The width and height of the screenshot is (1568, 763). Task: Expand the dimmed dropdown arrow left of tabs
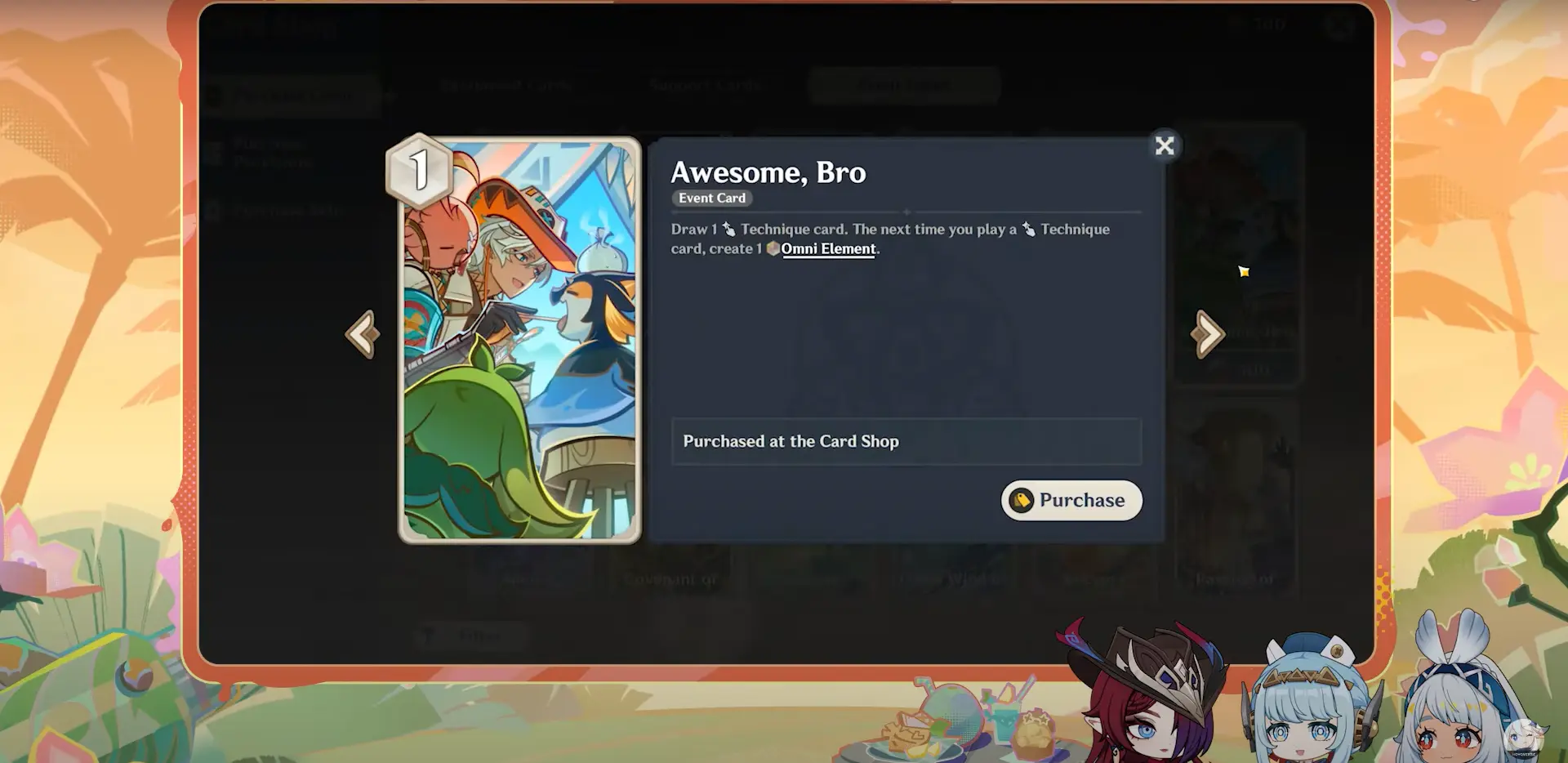pyautogui.click(x=391, y=96)
